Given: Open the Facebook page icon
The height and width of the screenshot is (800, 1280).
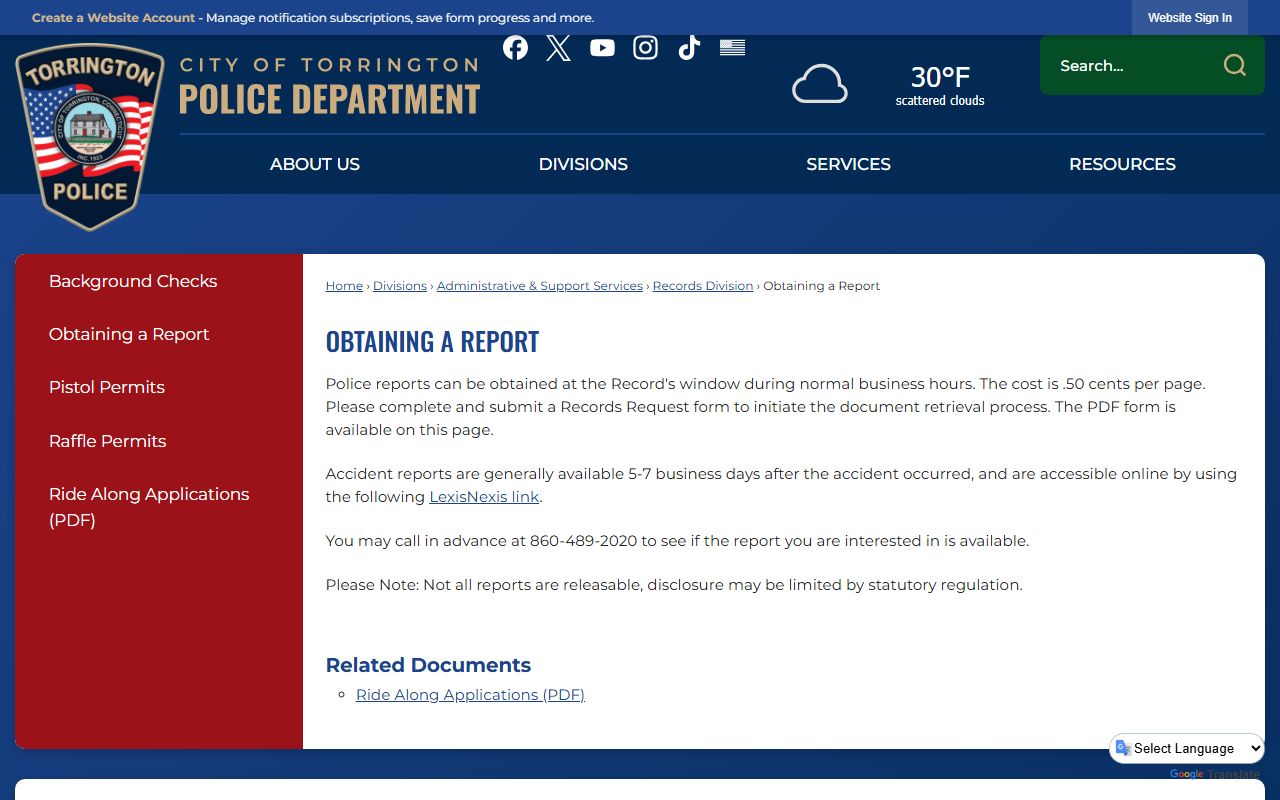Looking at the screenshot, I should pos(515,47).
